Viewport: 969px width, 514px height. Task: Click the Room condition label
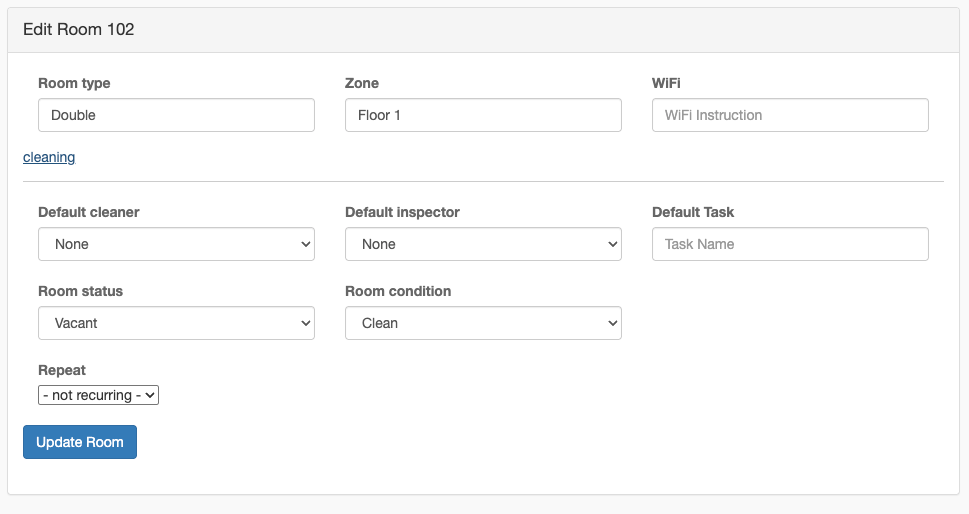(398, 291)
